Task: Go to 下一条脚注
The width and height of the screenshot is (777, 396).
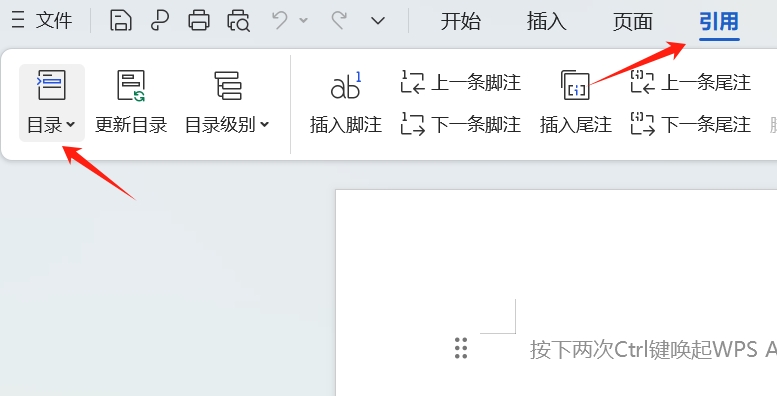Action: [x=461, y=124]
